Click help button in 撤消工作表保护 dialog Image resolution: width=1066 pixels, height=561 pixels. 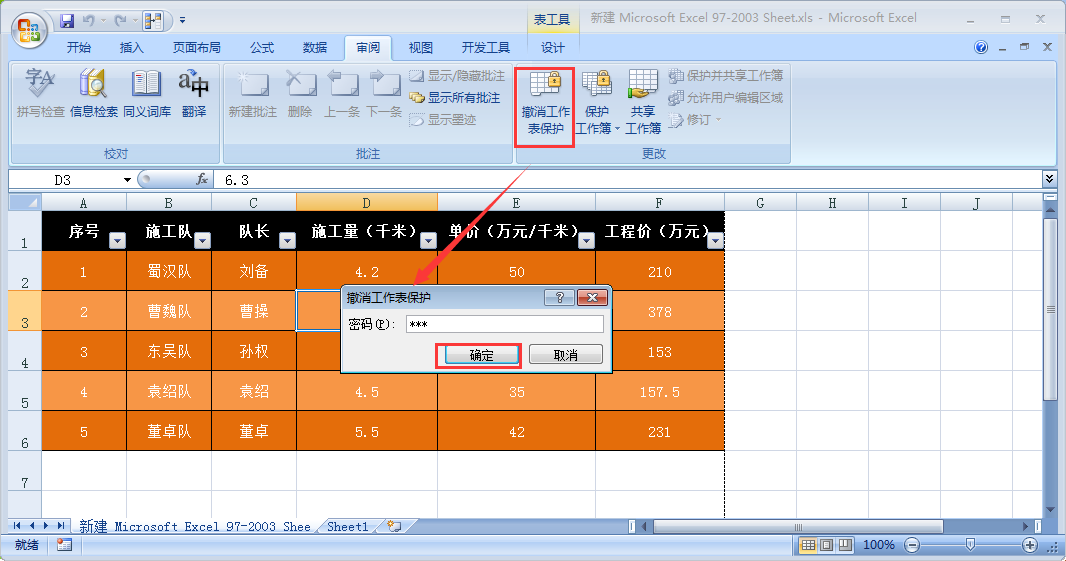560,297
